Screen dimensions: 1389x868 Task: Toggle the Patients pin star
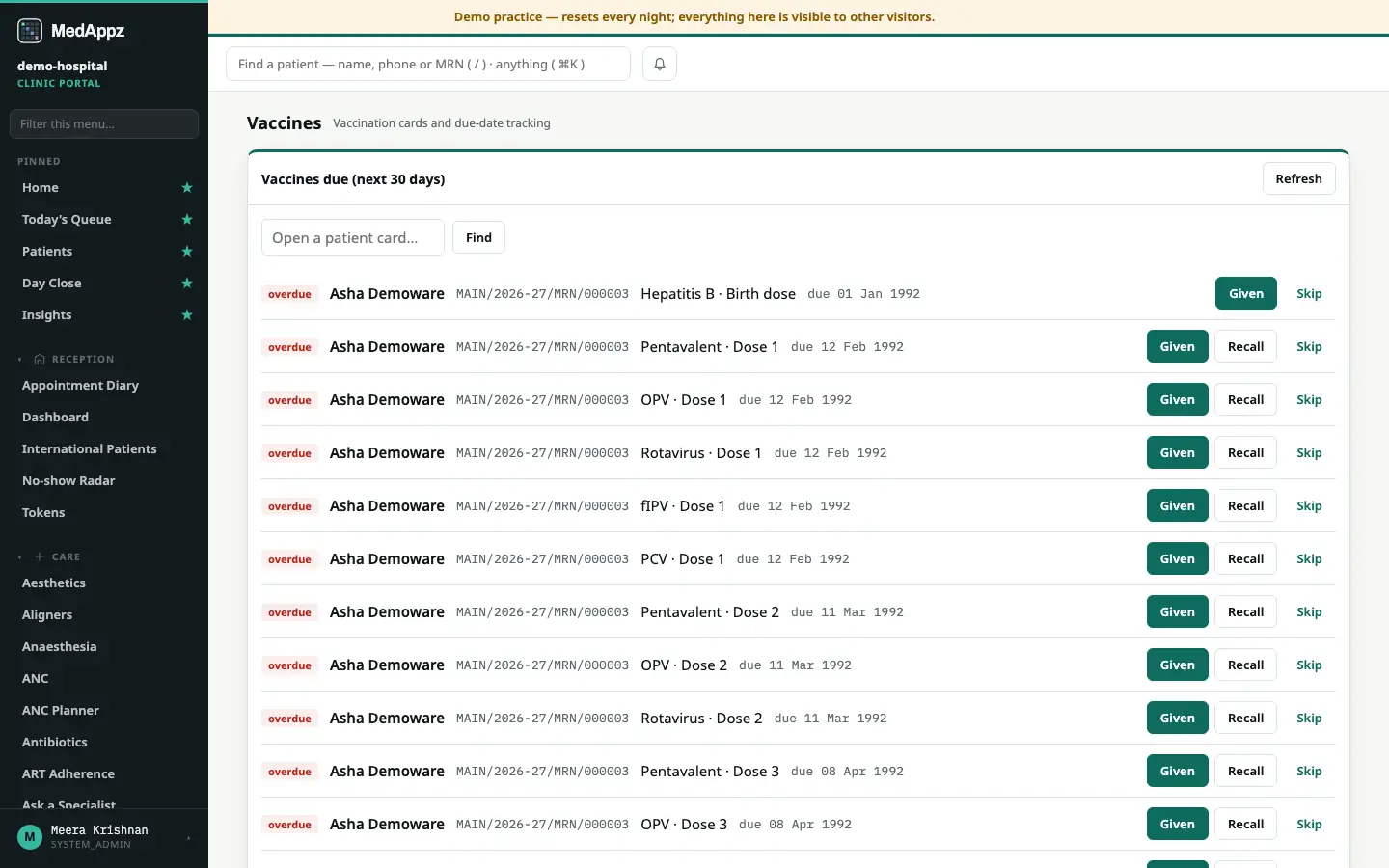click(x=187, y=252)
